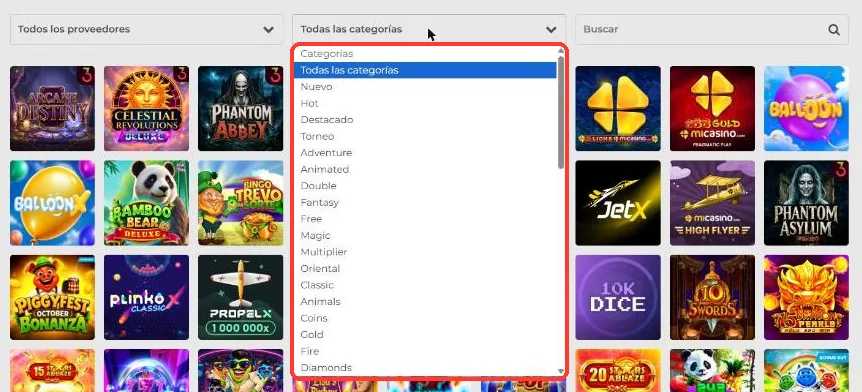
Task: Pick the Animated category
Action: click(425, 169)
